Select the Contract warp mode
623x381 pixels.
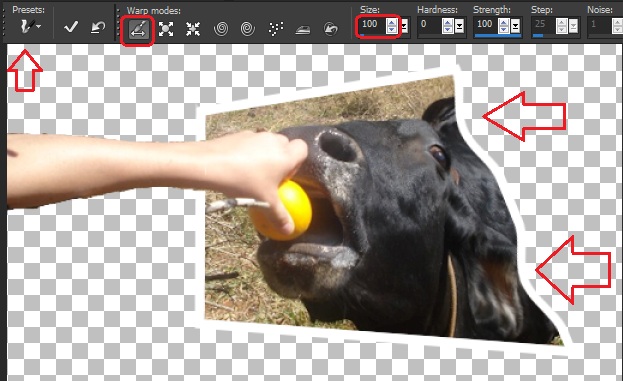[193, 29]
